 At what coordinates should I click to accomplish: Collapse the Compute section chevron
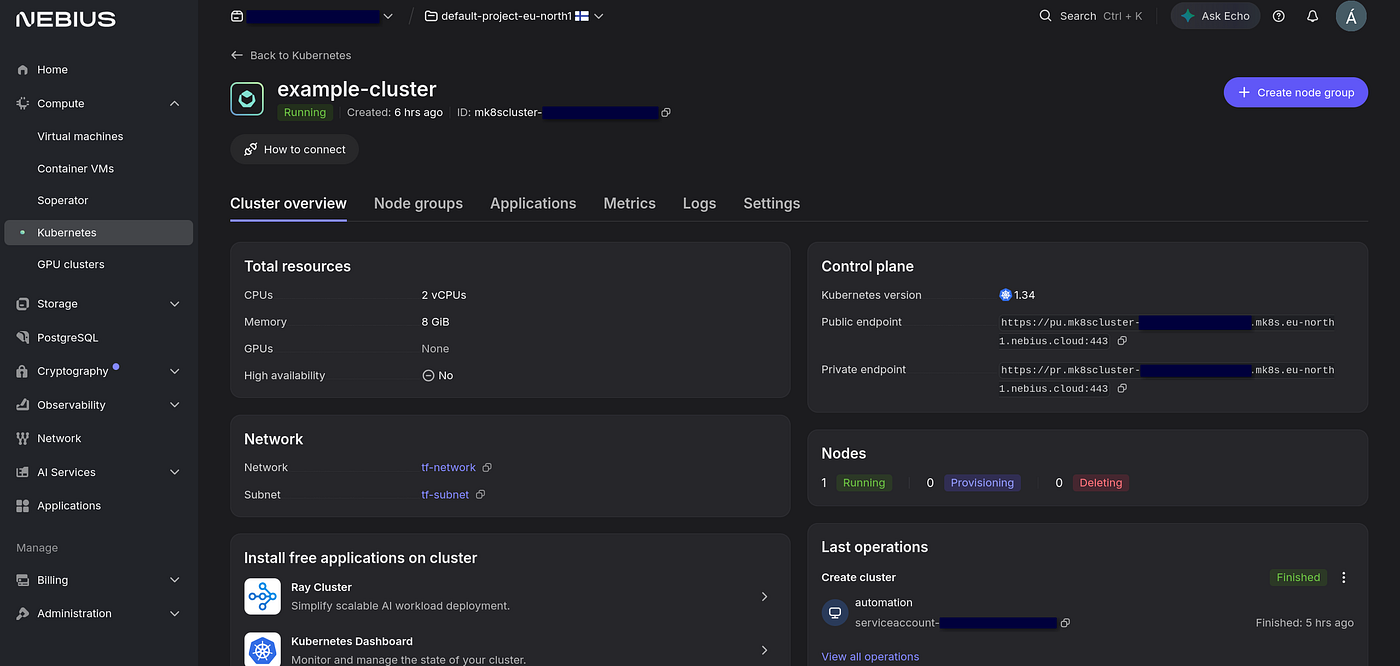point(175,104)
